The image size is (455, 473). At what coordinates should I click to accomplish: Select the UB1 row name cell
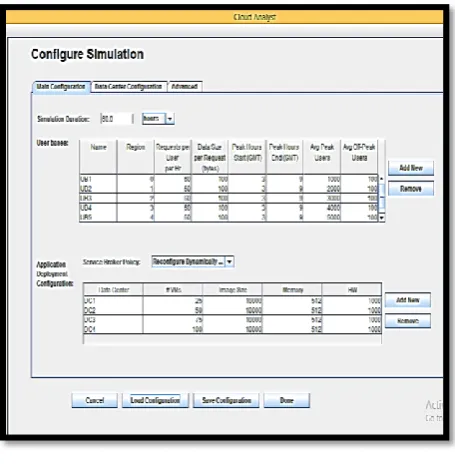click(x=98, y=179)
